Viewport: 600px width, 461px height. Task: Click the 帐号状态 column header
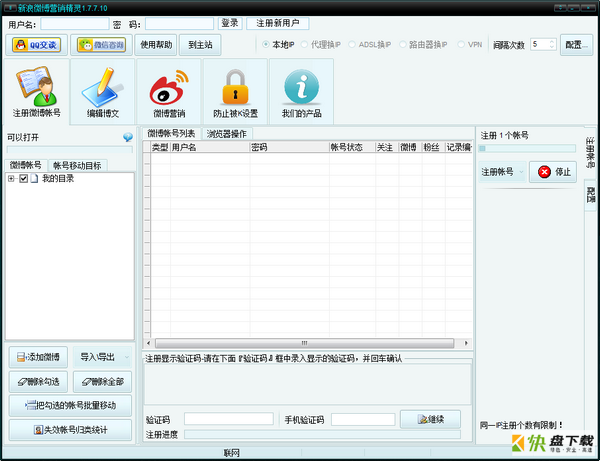352,147
